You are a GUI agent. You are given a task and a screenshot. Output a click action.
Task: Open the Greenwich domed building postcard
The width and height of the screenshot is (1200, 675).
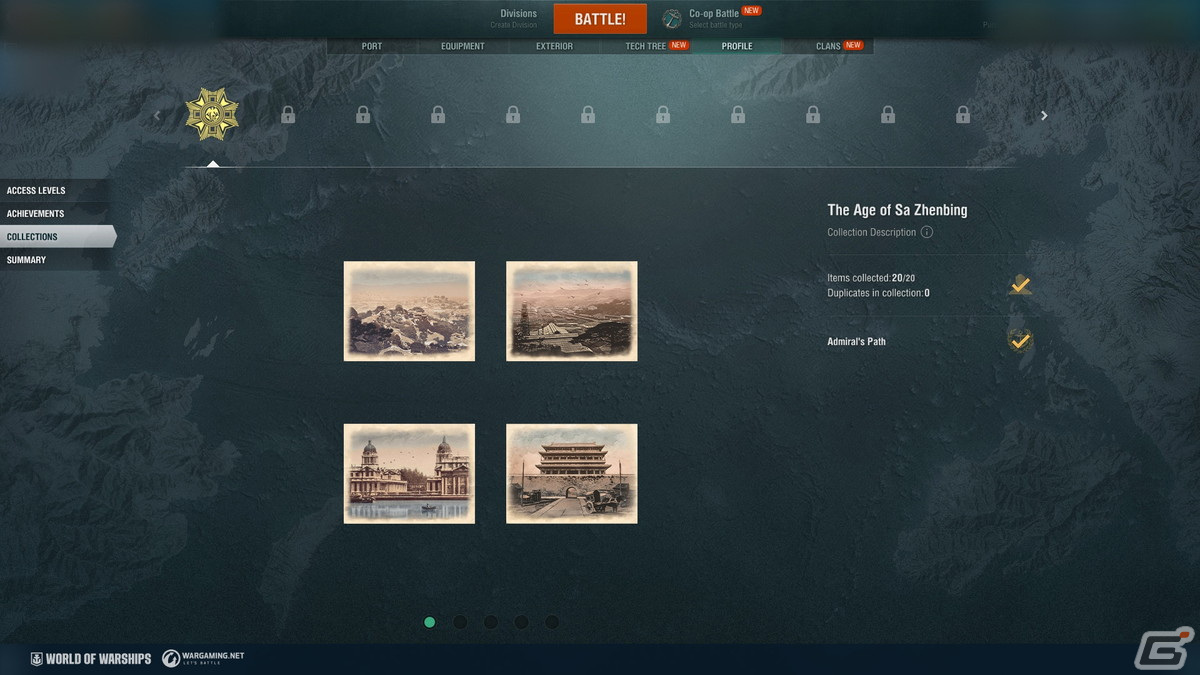click(x=409, y=473)
